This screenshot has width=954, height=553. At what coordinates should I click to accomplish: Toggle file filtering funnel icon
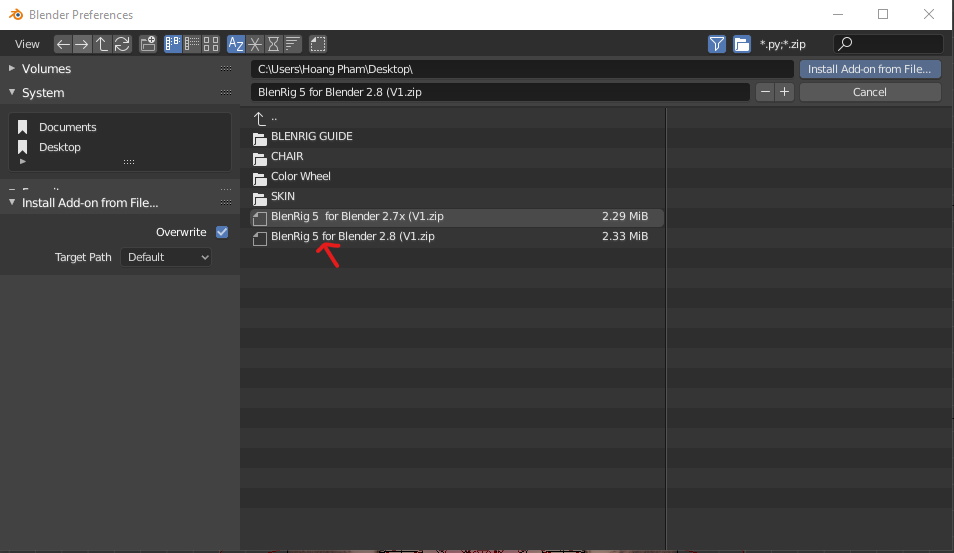pyautogui.click(x=717, y=44)
